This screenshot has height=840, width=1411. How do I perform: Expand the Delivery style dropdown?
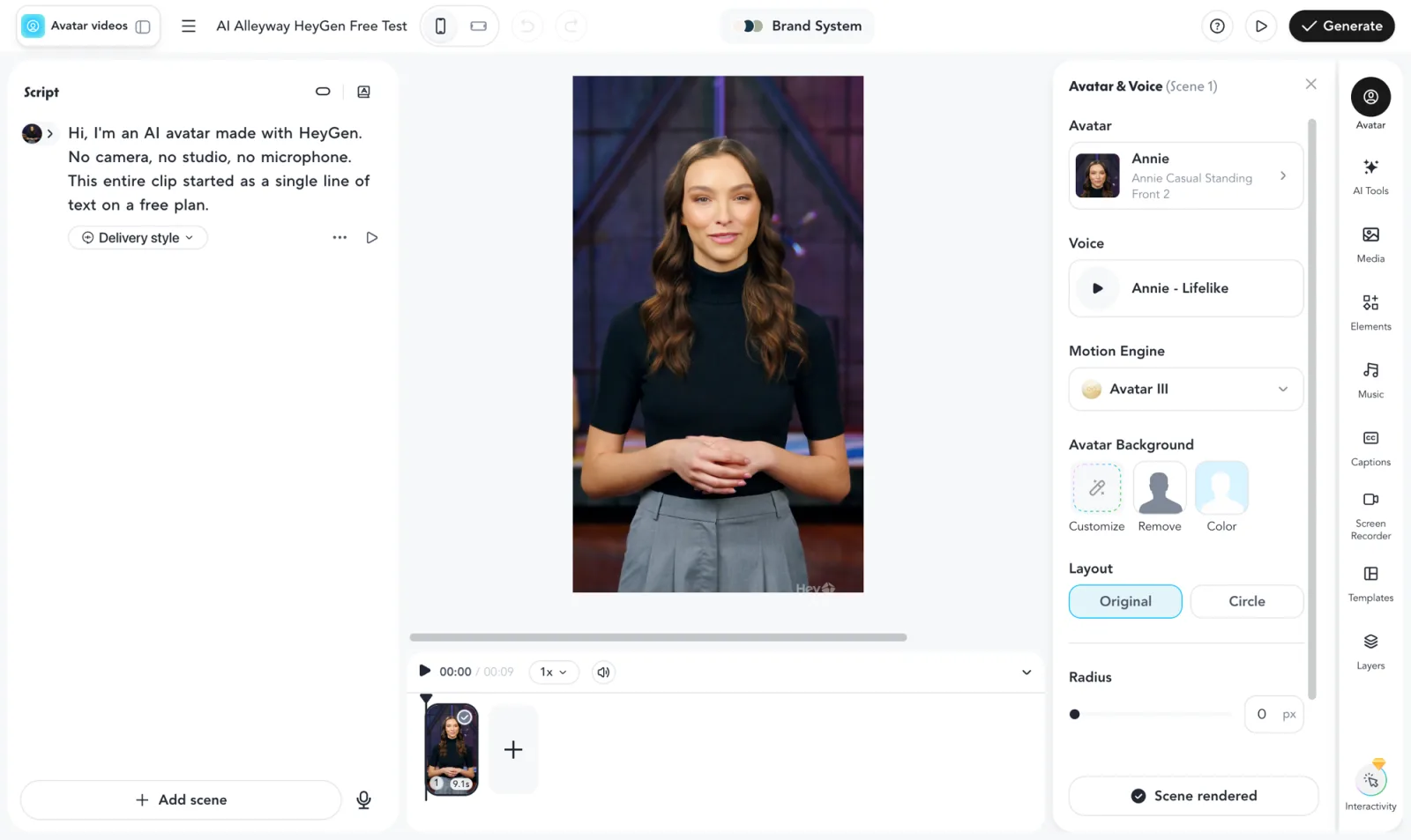(138, 238)
